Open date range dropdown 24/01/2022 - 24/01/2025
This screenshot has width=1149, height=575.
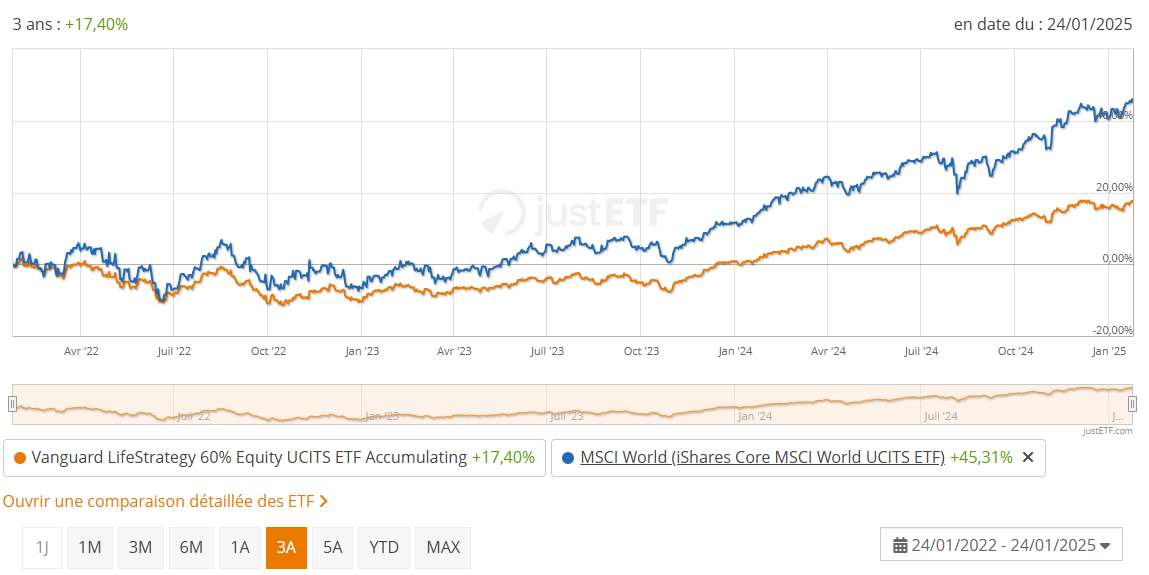pos(1001,545)
